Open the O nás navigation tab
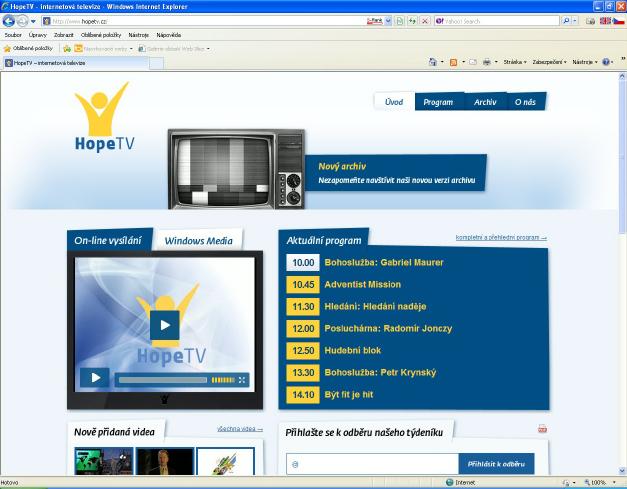The width and height of the screenshot is (627, 489). 525,102
